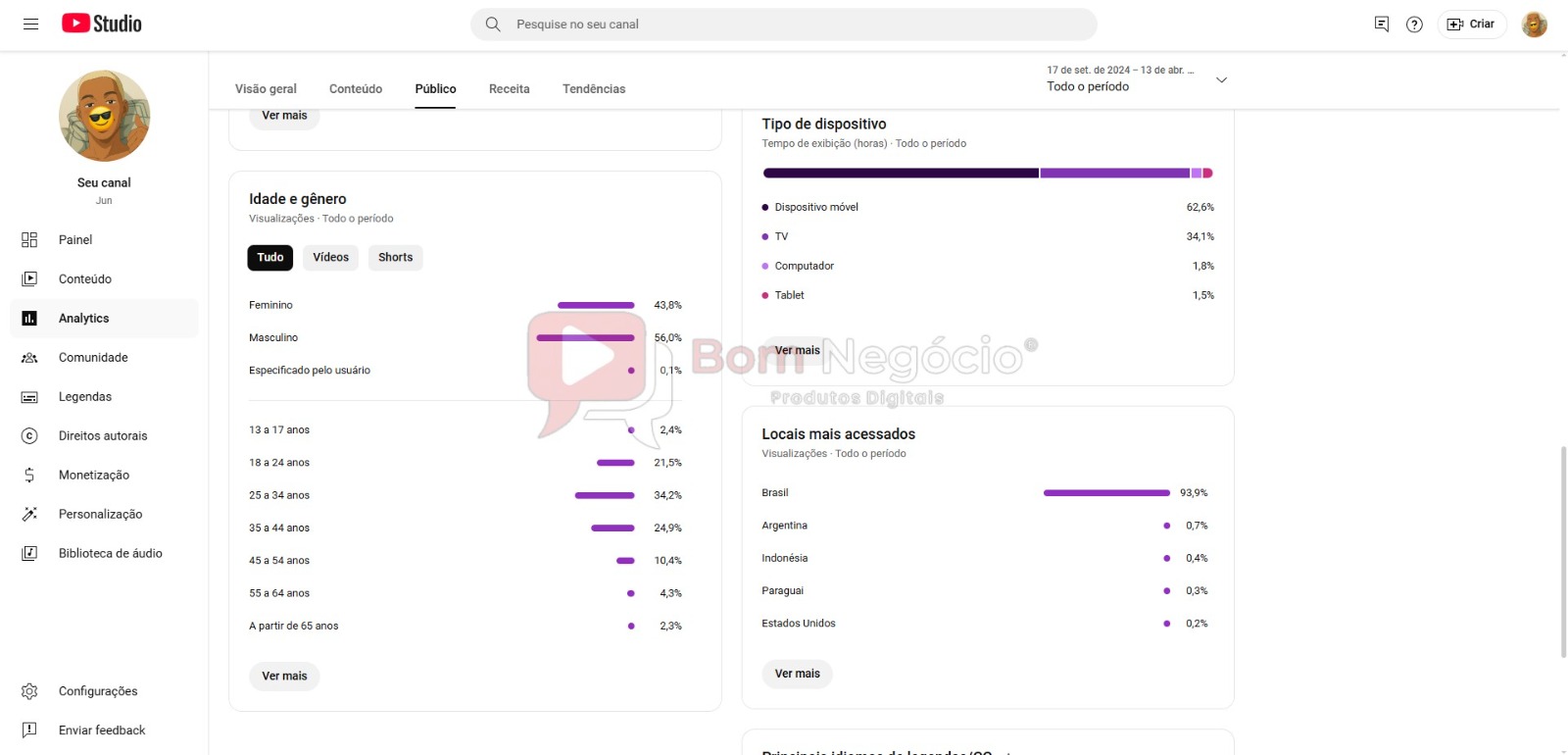Click the page vertical scrollbar
Screen dimensions: 1568x755
pos(1564,551)
